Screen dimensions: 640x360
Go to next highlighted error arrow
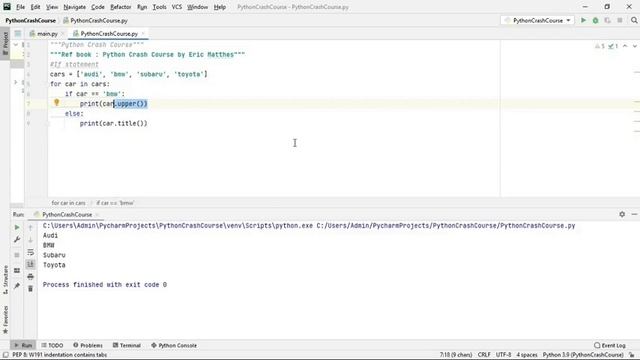click(x=634, y=46)
